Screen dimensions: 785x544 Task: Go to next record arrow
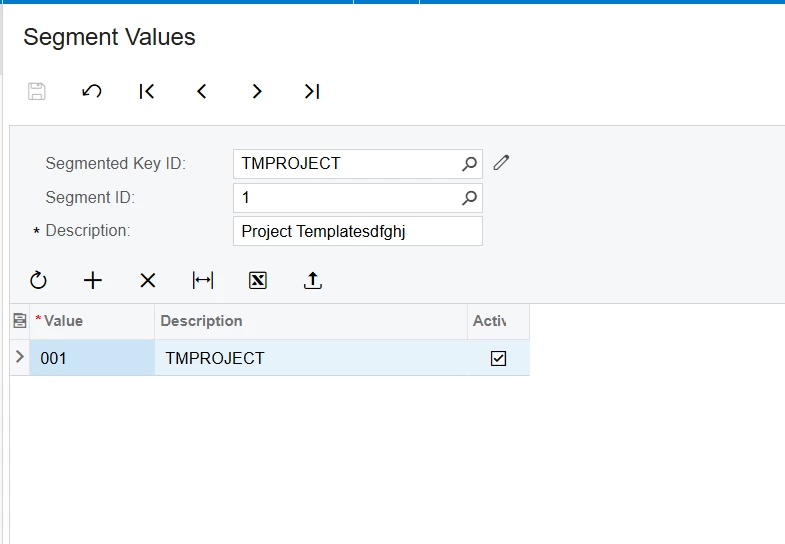pyautogui.click(x=257, y=92)
